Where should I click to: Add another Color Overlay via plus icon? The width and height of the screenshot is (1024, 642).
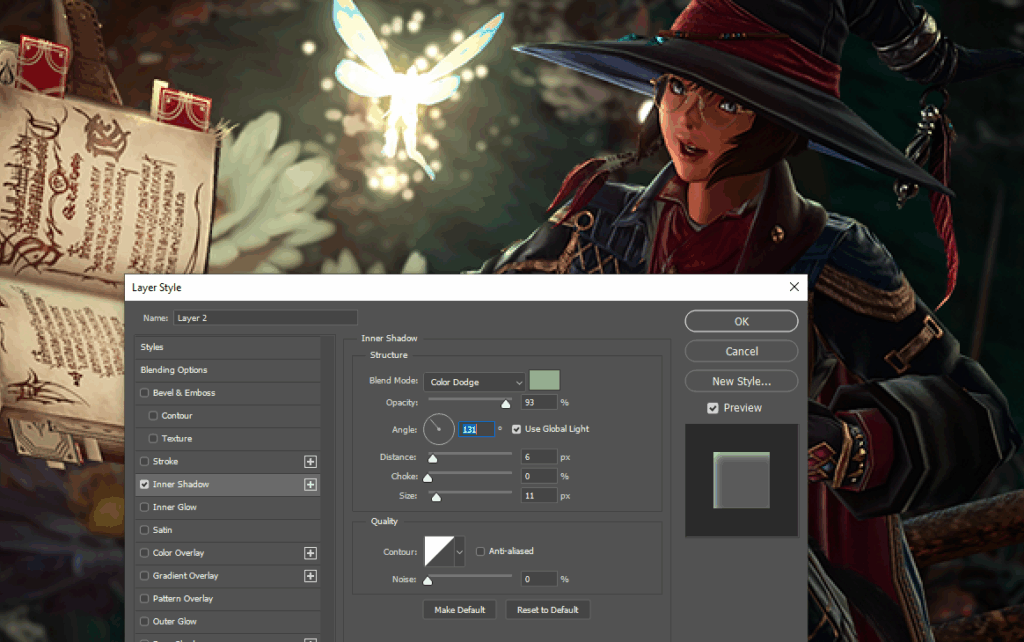pyautogui.click(x=310, y=553)
